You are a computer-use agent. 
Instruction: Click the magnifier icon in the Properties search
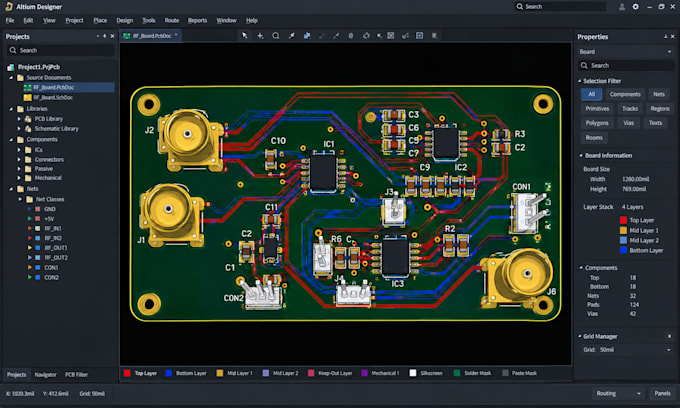[584, 65]
